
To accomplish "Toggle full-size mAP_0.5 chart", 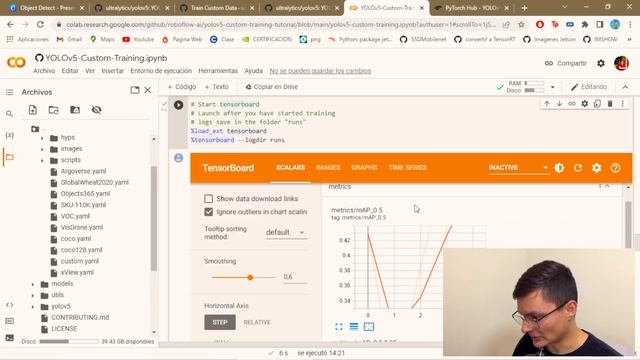I will click(339, 327).
